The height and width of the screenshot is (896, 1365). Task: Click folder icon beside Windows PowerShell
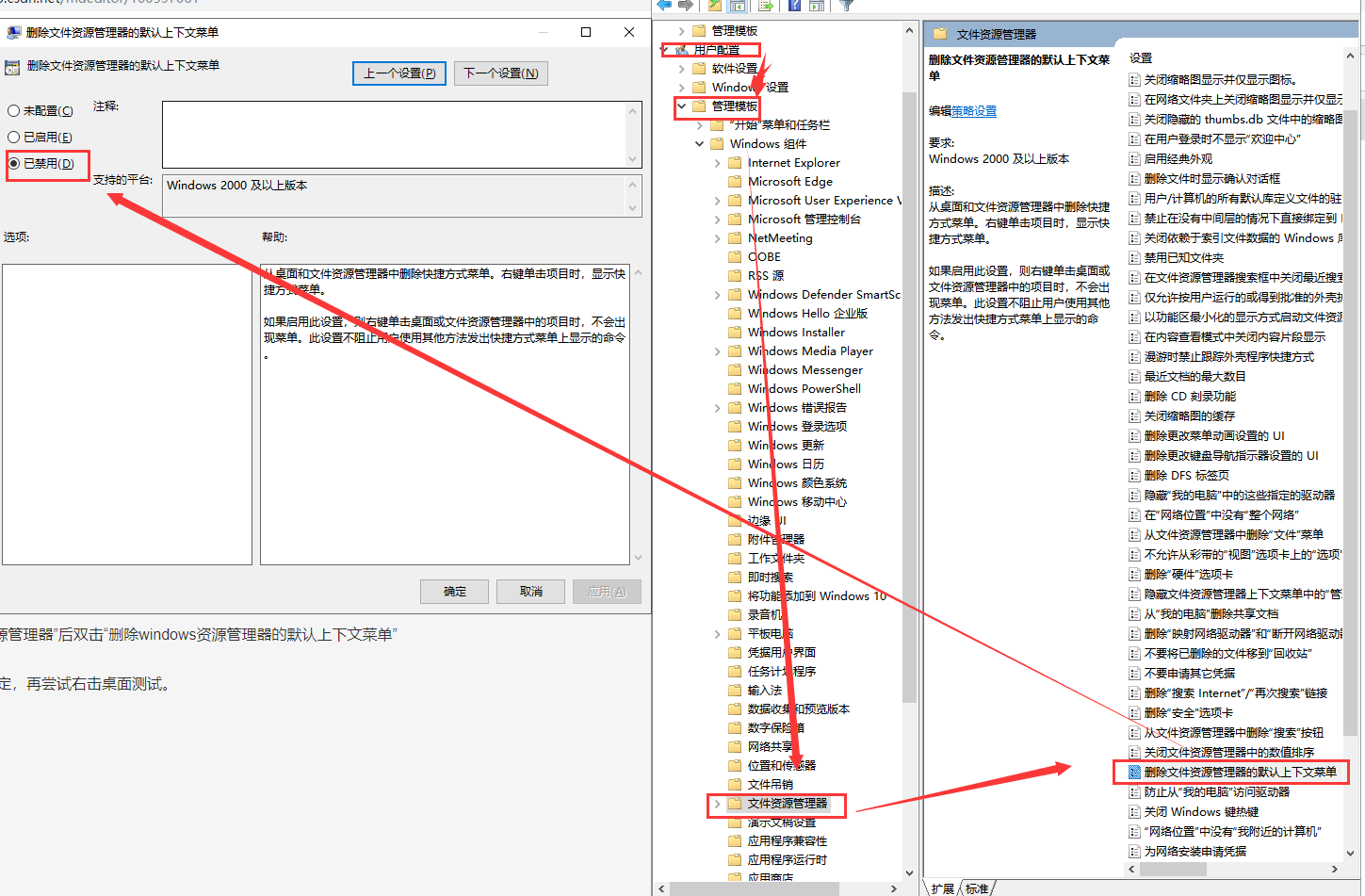click(735, 389)
